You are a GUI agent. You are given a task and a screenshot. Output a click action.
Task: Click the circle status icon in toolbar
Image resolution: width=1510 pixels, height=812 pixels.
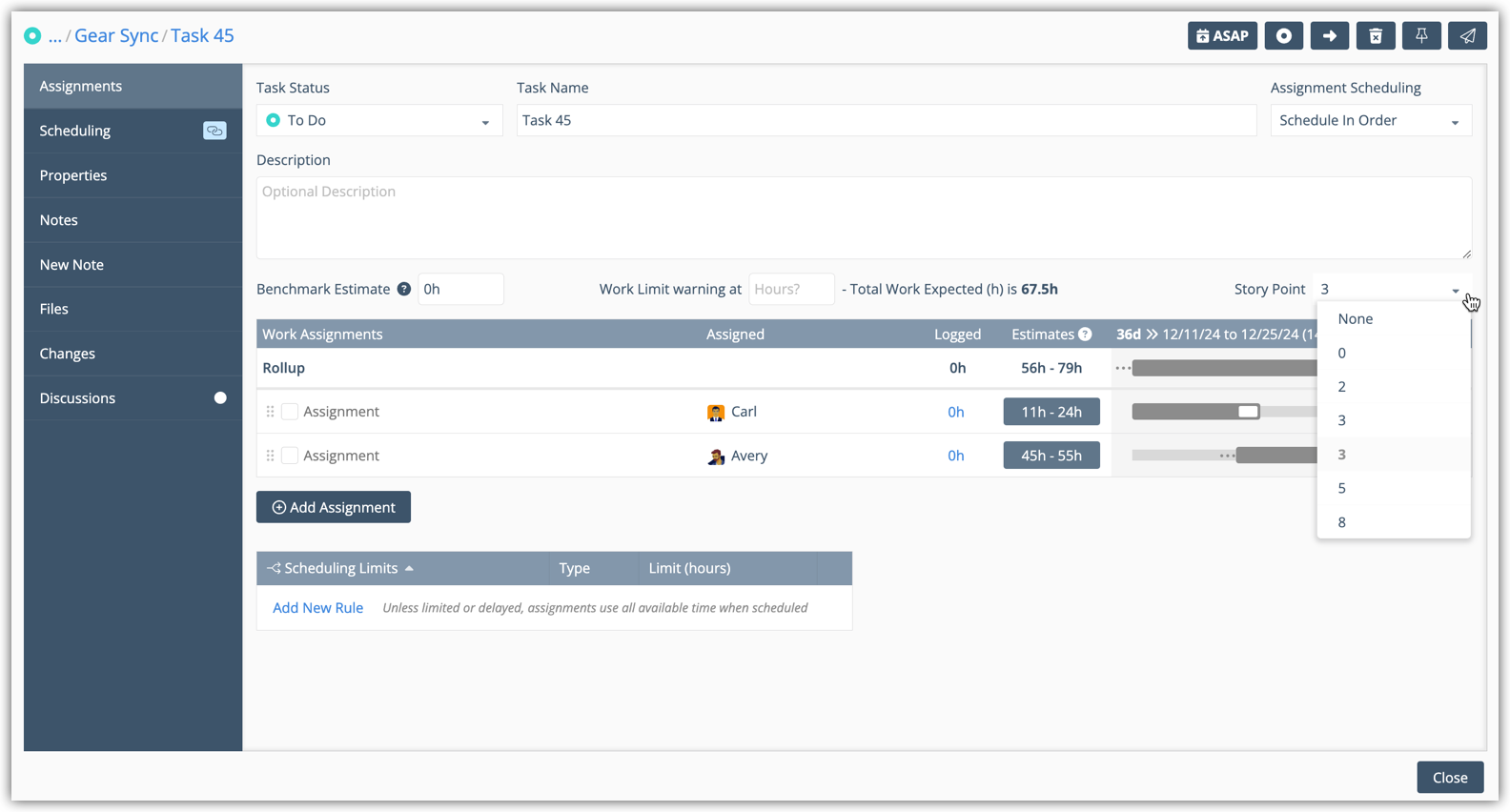(x=1283, y=36)
